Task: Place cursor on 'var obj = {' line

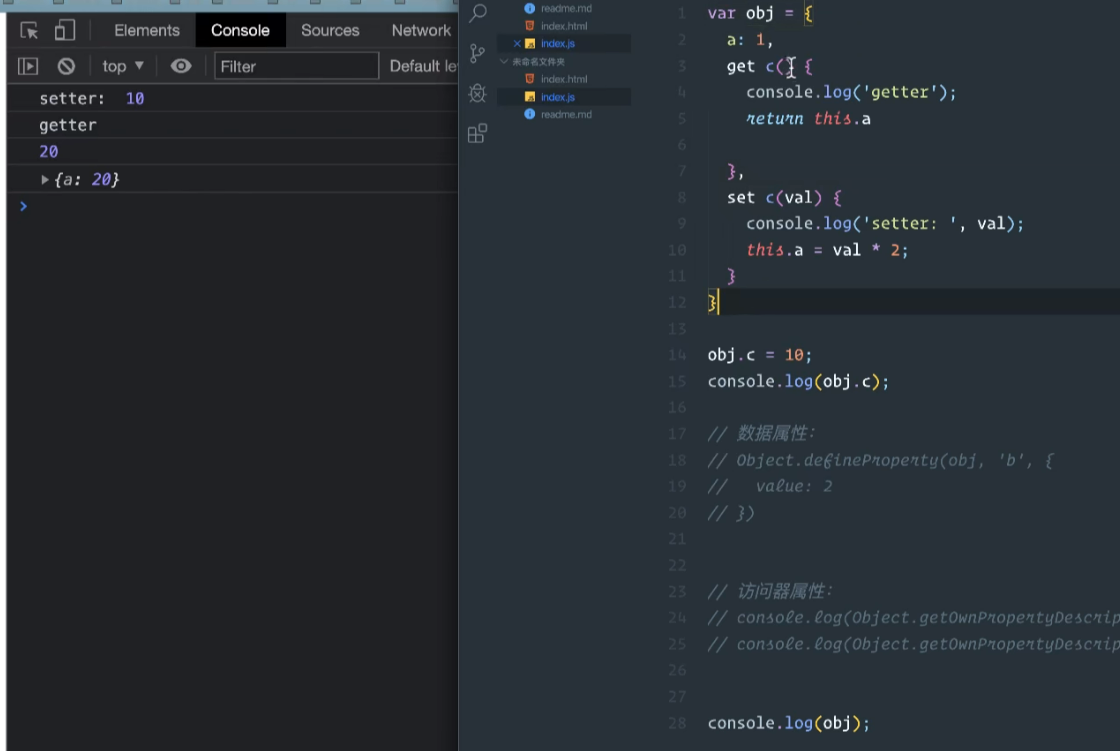Action: (760, 14)
